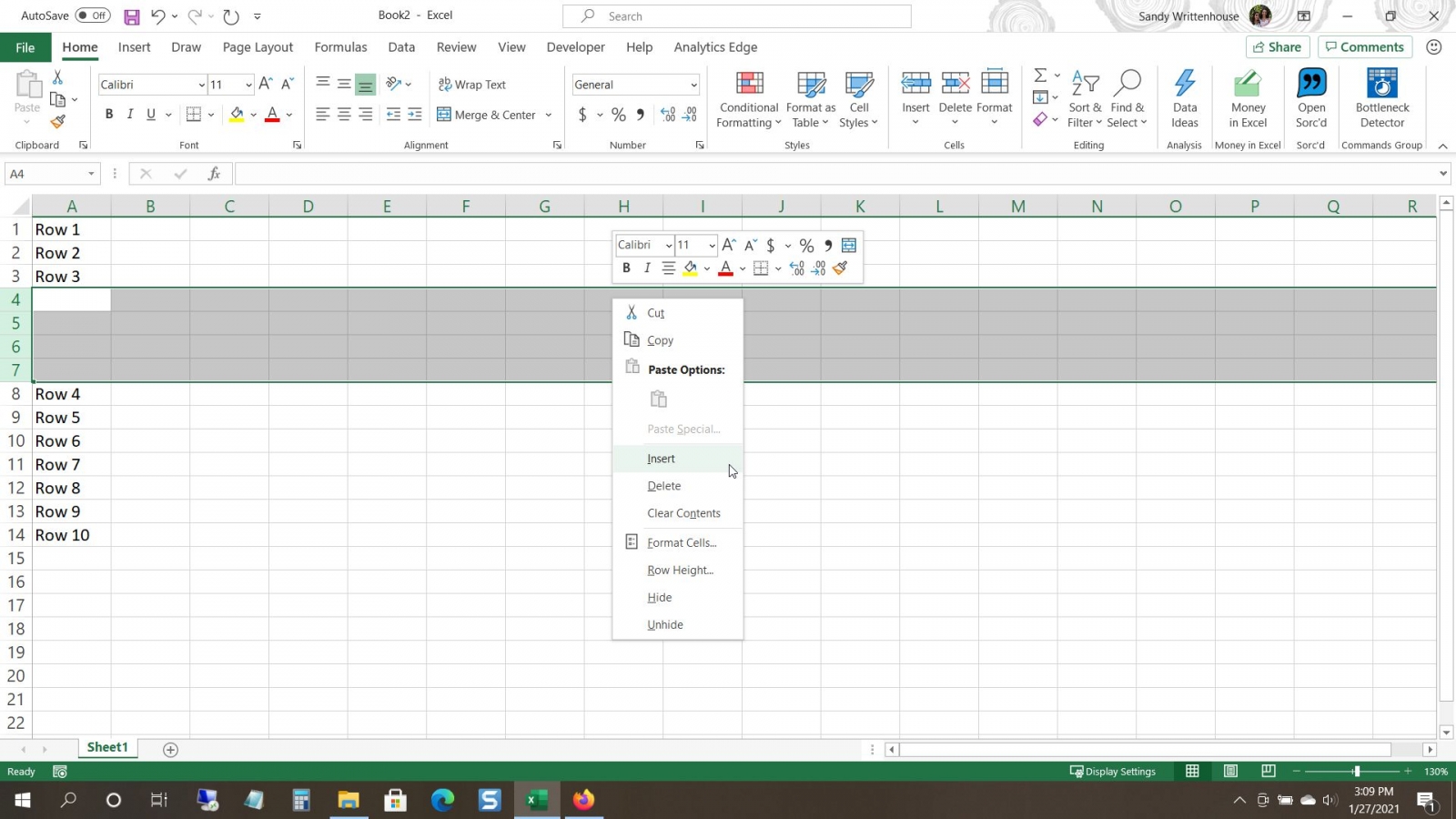The image size is (1456, 819).
Task: Open Cell Styles gallery
Action: pyautogui.click(x=859, y=100)
